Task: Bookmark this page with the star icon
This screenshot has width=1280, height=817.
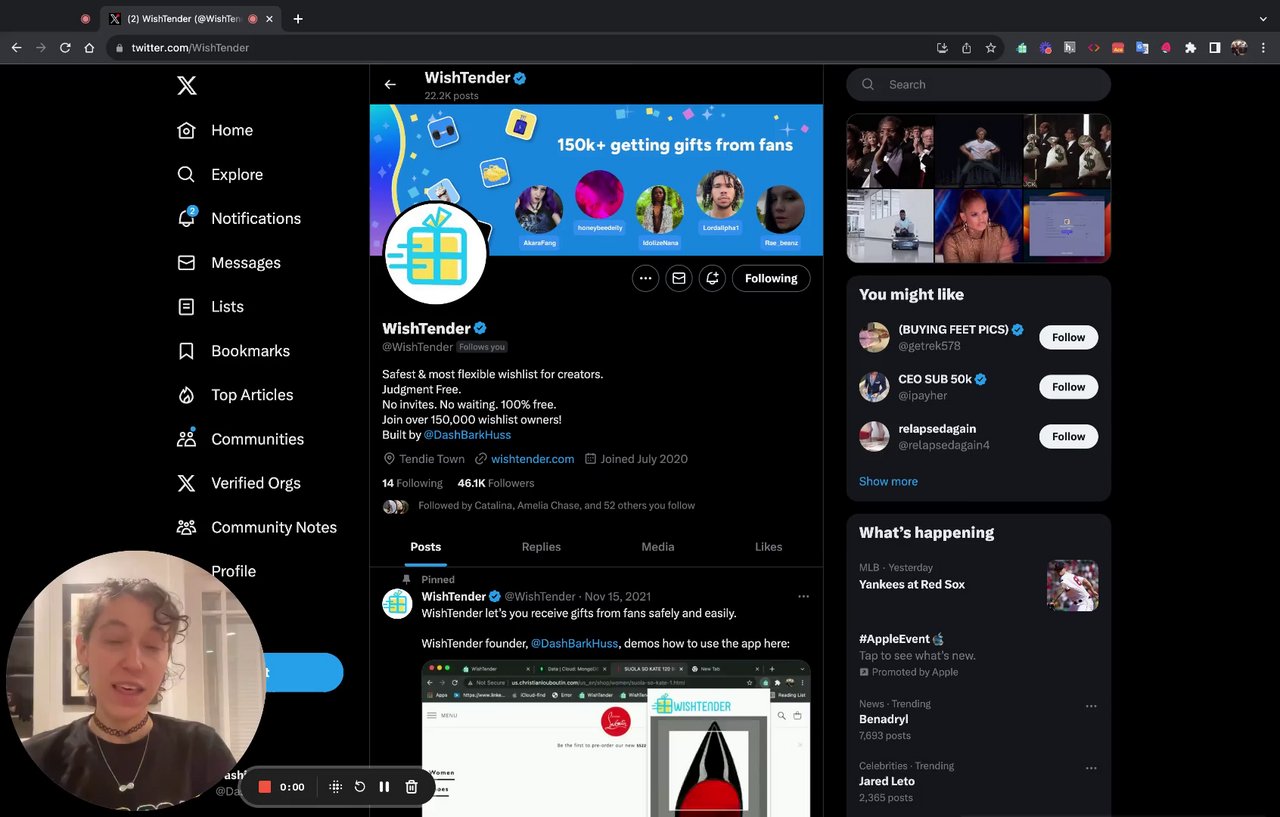Action: pyautogui.click(x=991, y=47)
